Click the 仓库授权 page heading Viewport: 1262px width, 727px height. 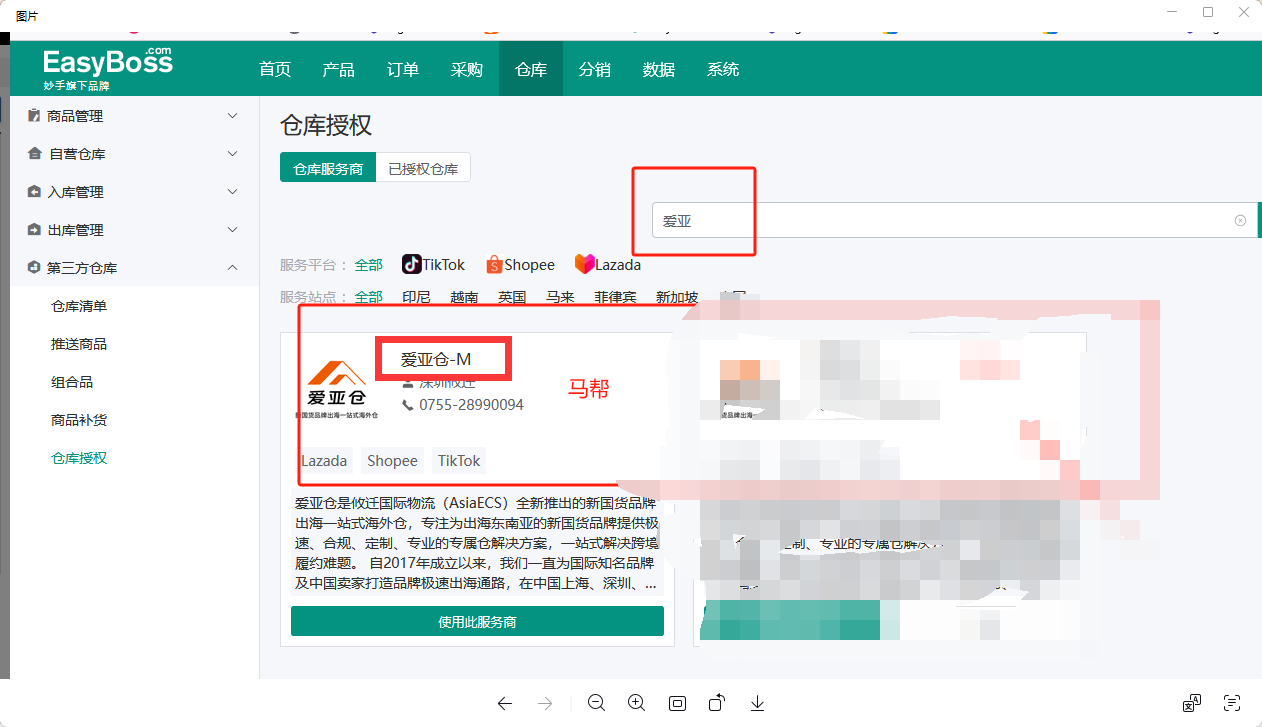(x=326, y=125)
